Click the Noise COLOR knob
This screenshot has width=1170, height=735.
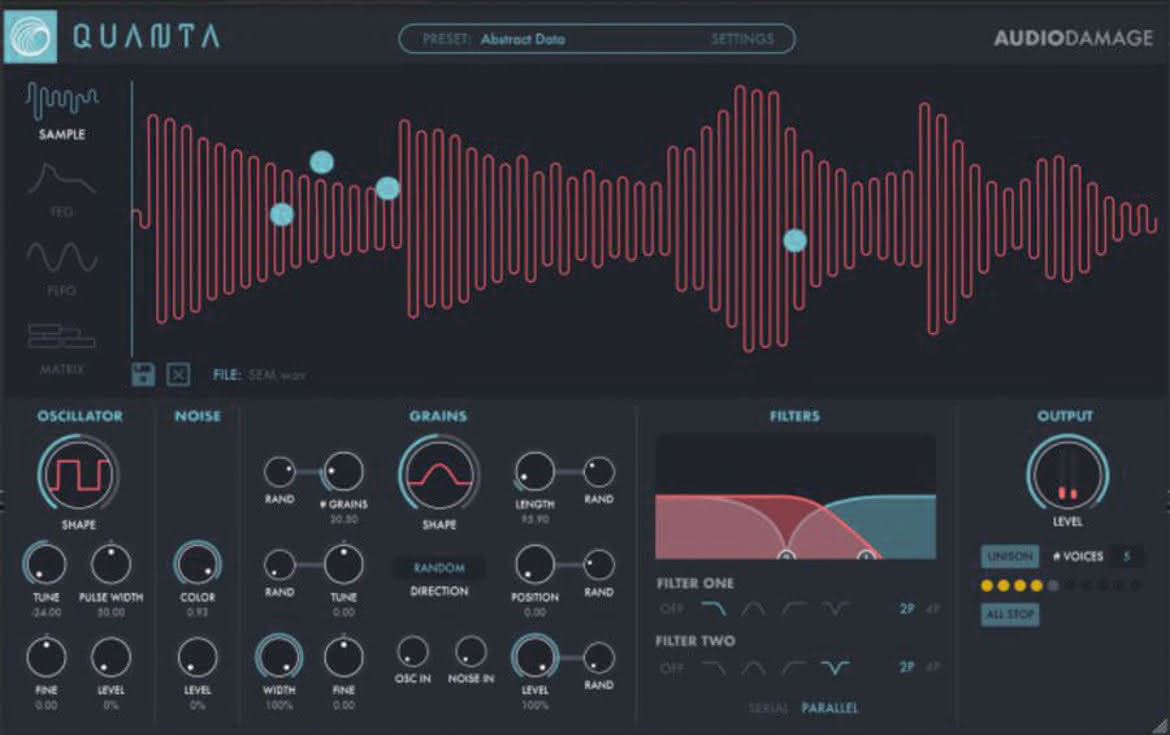198,564
